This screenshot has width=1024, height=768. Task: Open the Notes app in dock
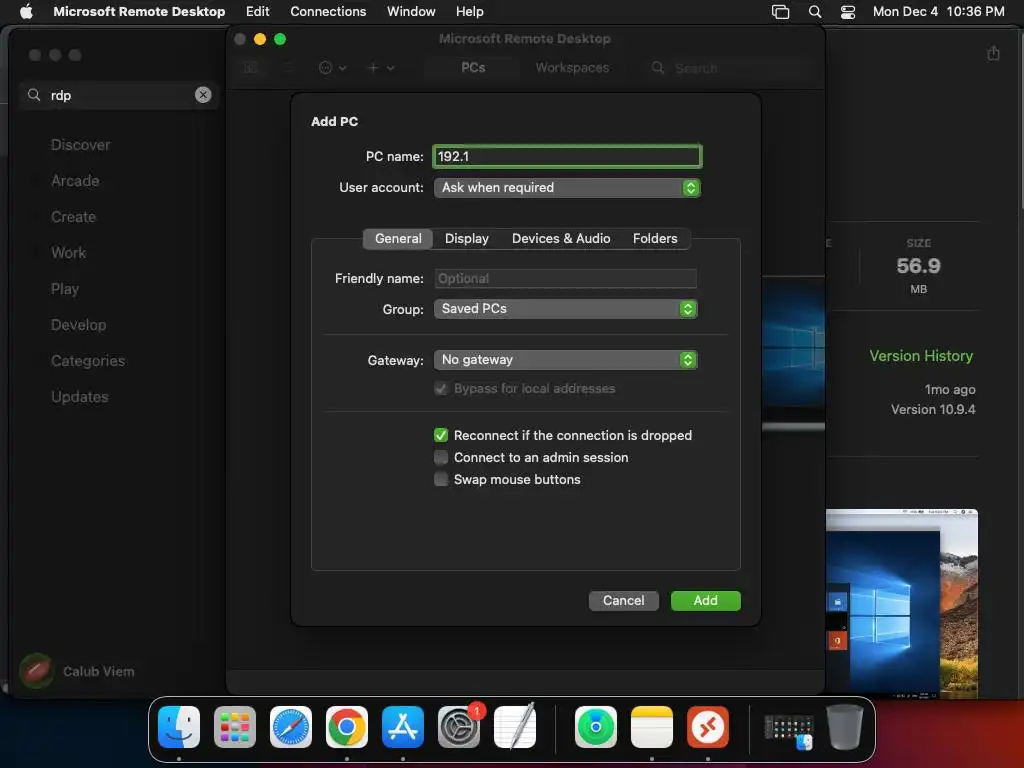point(652,726)
